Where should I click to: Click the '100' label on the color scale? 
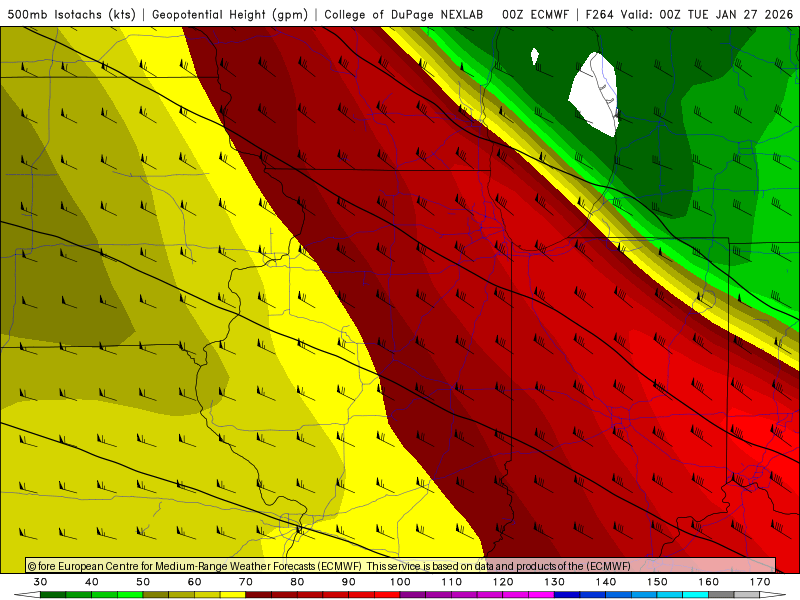(x=400, y=582)
